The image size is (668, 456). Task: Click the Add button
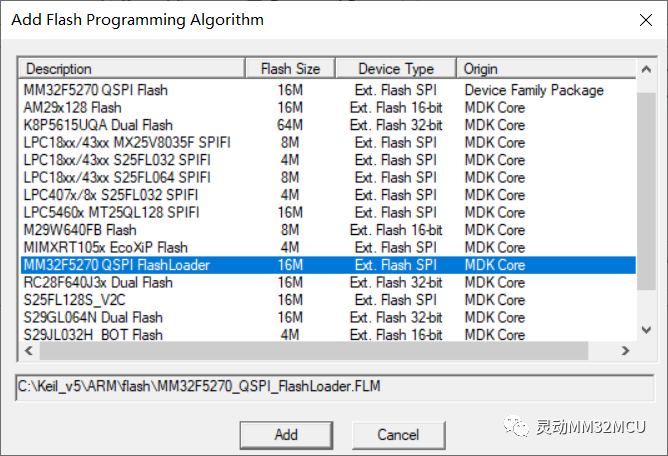click(x=286, y=435)
